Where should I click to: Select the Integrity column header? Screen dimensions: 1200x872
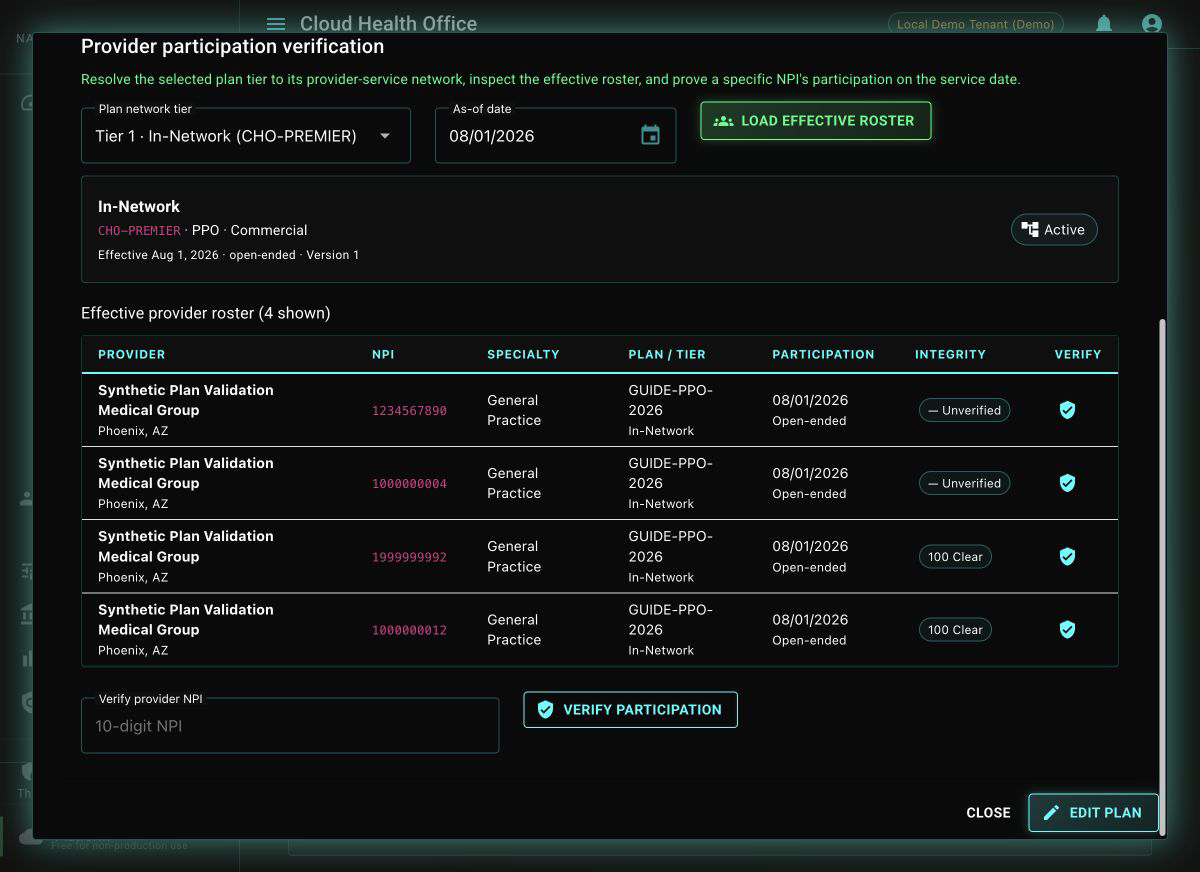950,354
